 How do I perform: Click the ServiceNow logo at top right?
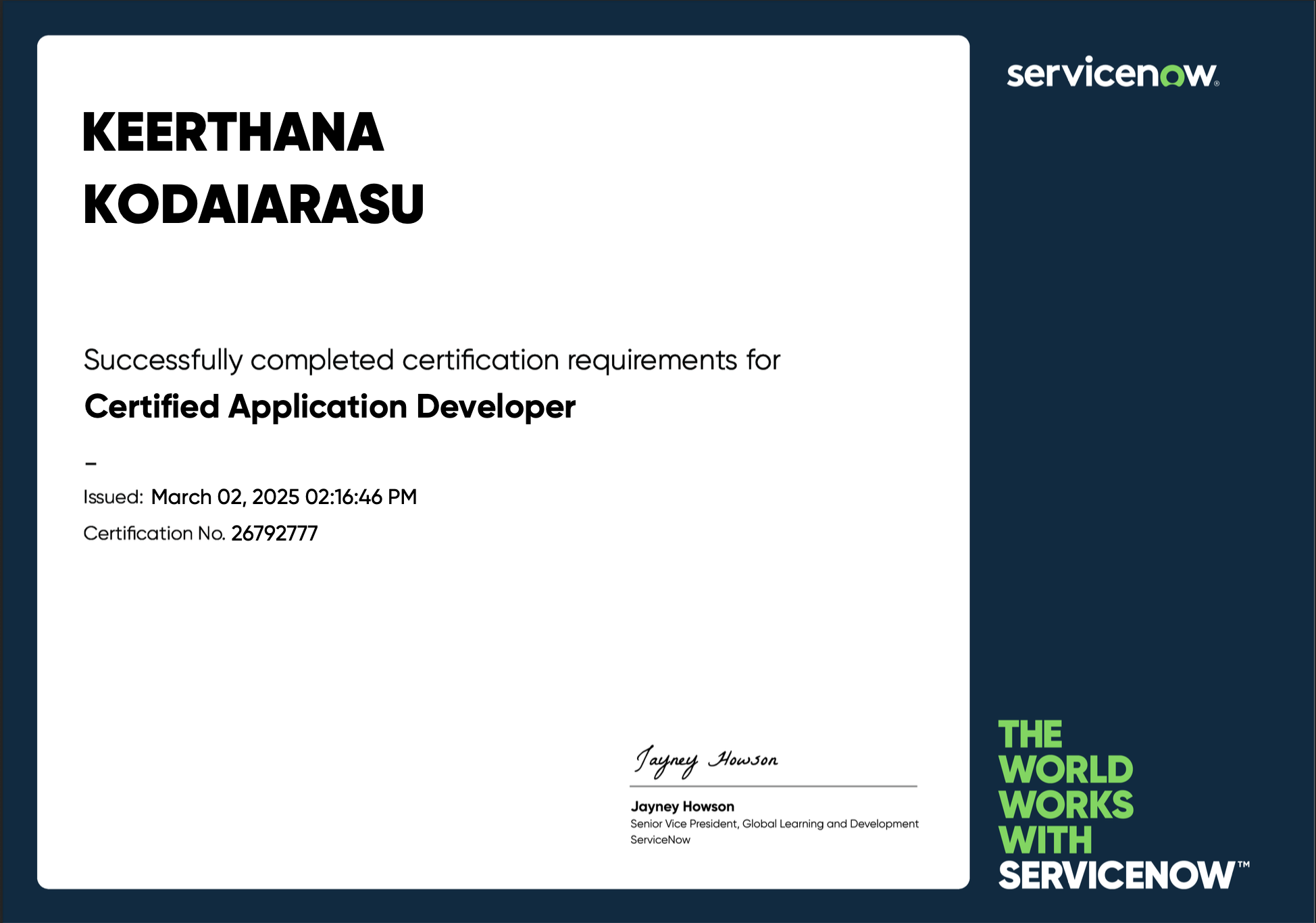(x=1113, y=72)
